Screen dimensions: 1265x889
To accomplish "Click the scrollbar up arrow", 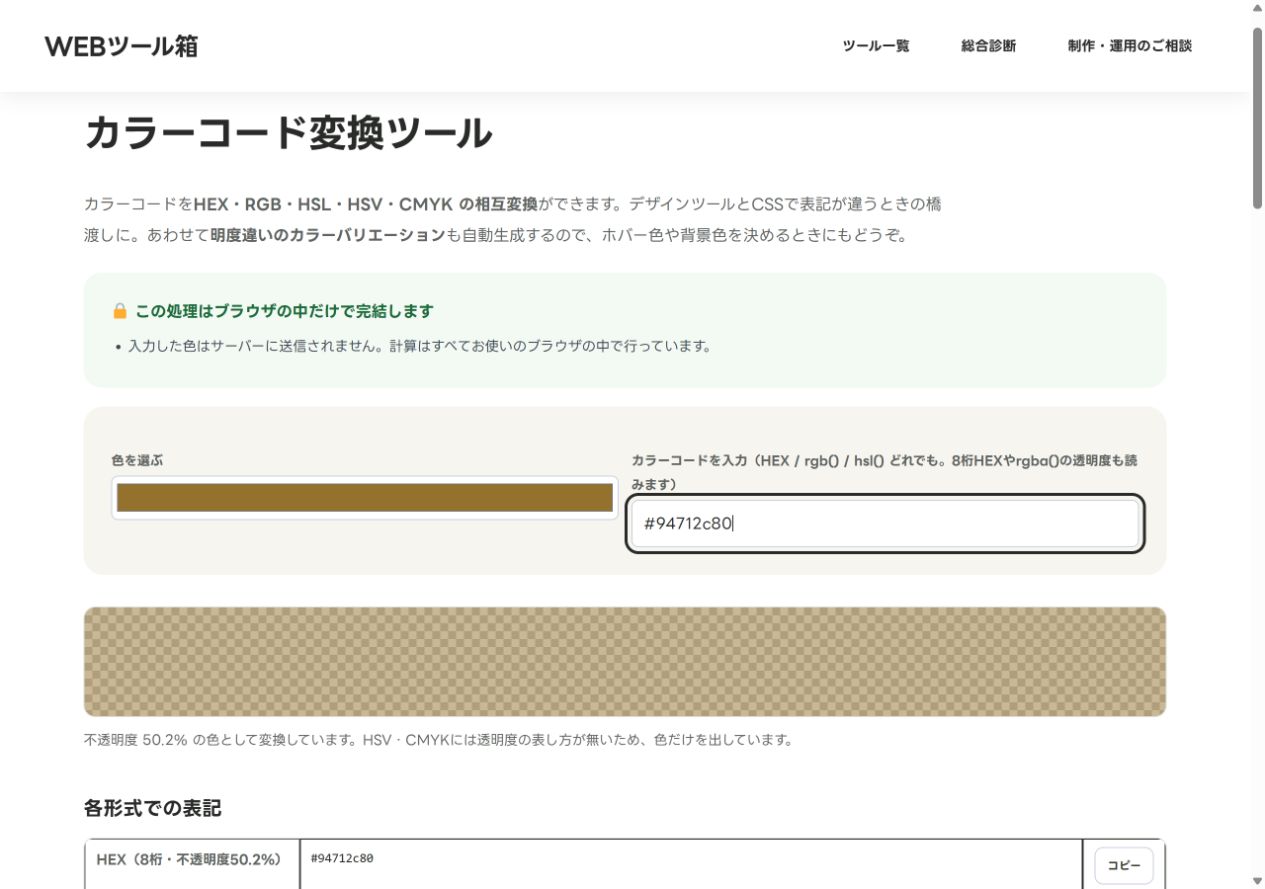I will 1257,8.
